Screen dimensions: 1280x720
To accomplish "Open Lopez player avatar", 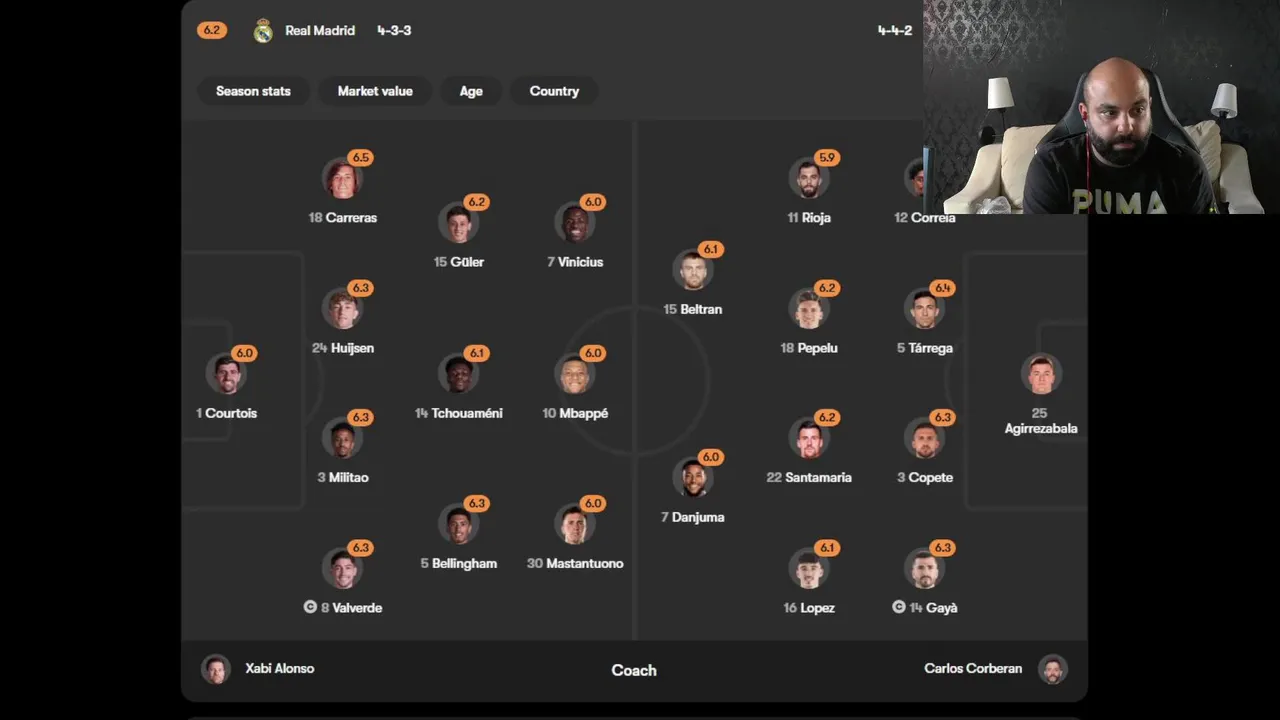I will coord(808,568).
